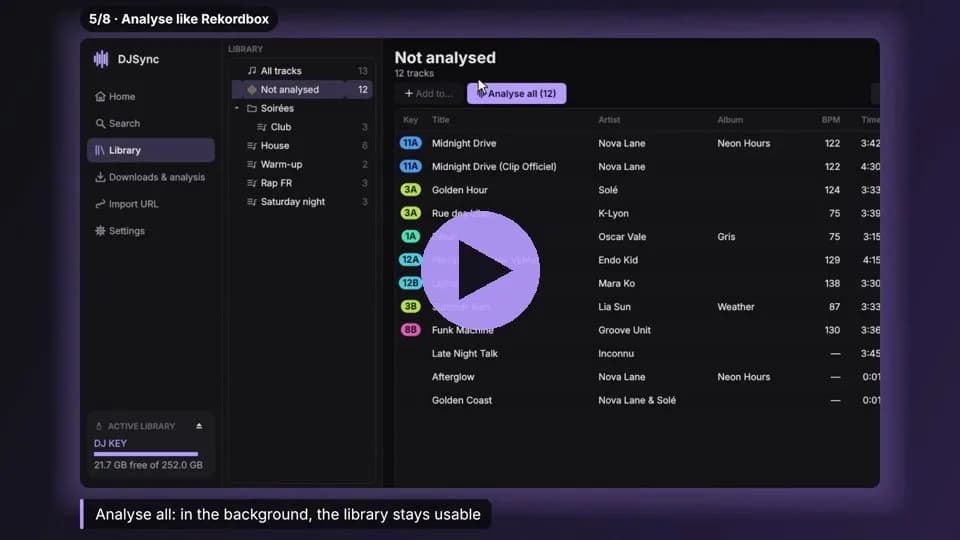The image size is (960, 540).
Task: Click the 138 BPM value
Action: pyautogui.click(x=832, y=283)
